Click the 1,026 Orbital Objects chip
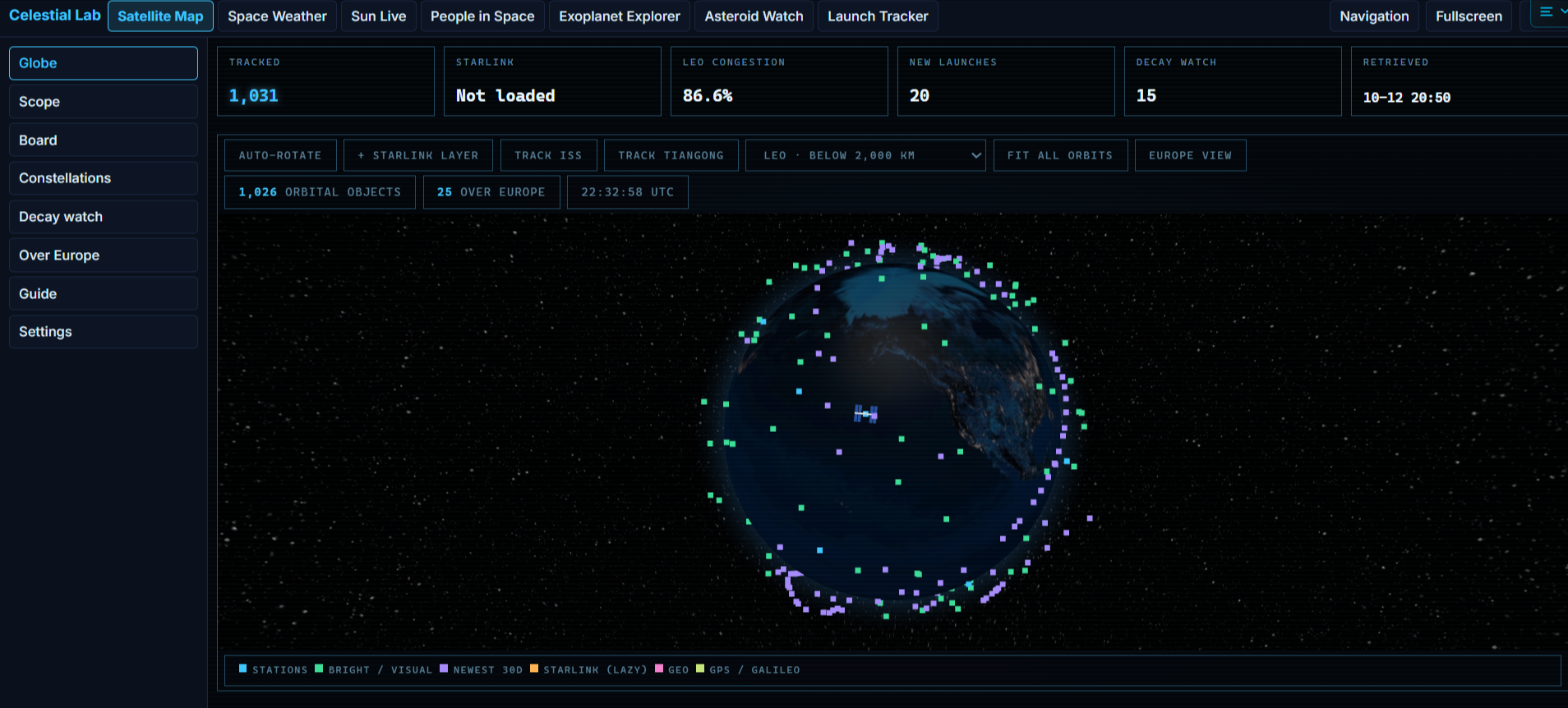The height and width of the screenshot is (708, 1568). tap(320, 192)
